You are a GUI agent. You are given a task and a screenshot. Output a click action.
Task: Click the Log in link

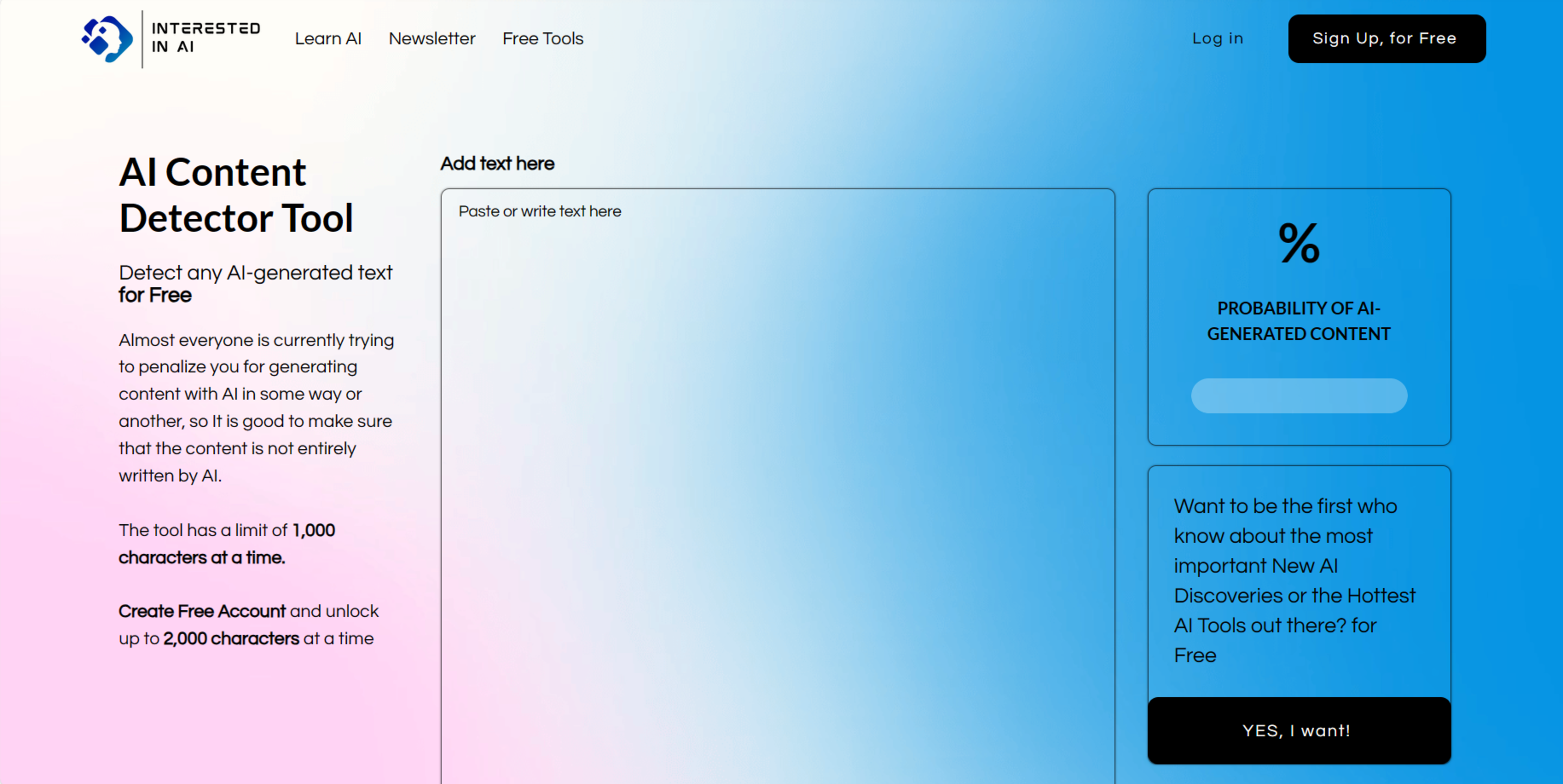point(1217,39)
